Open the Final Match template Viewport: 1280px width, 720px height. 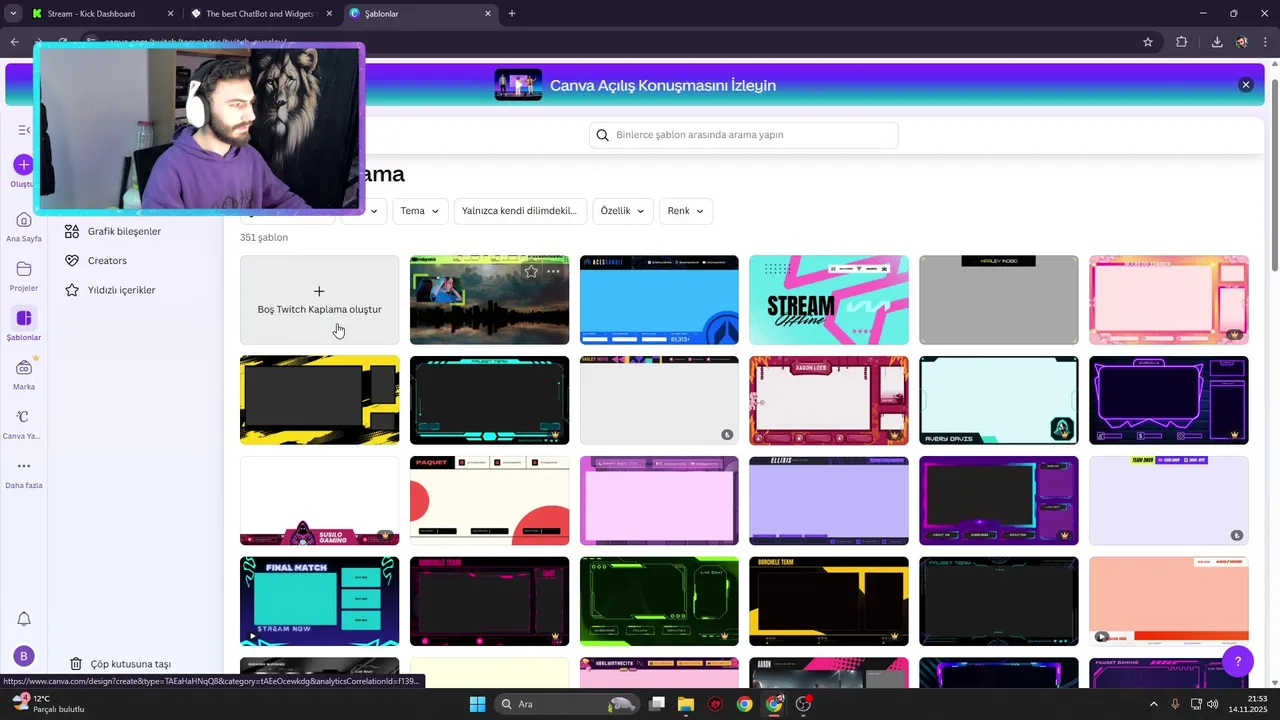[319, 601]
